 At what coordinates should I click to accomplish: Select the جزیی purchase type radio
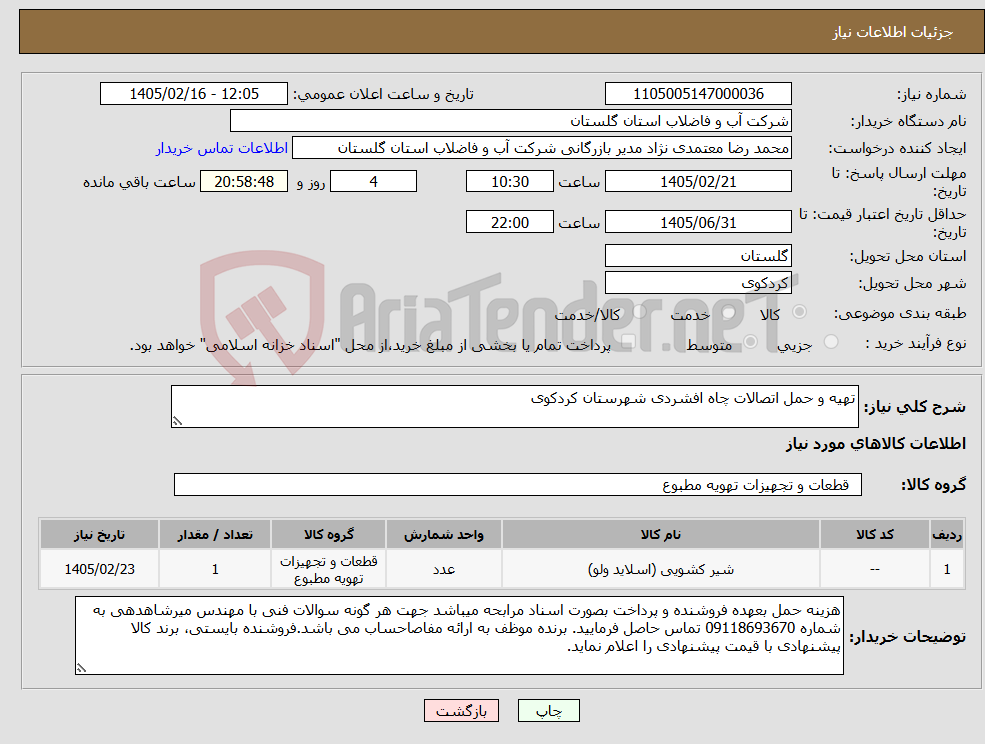pyautogui.click(x=830, y=342)
